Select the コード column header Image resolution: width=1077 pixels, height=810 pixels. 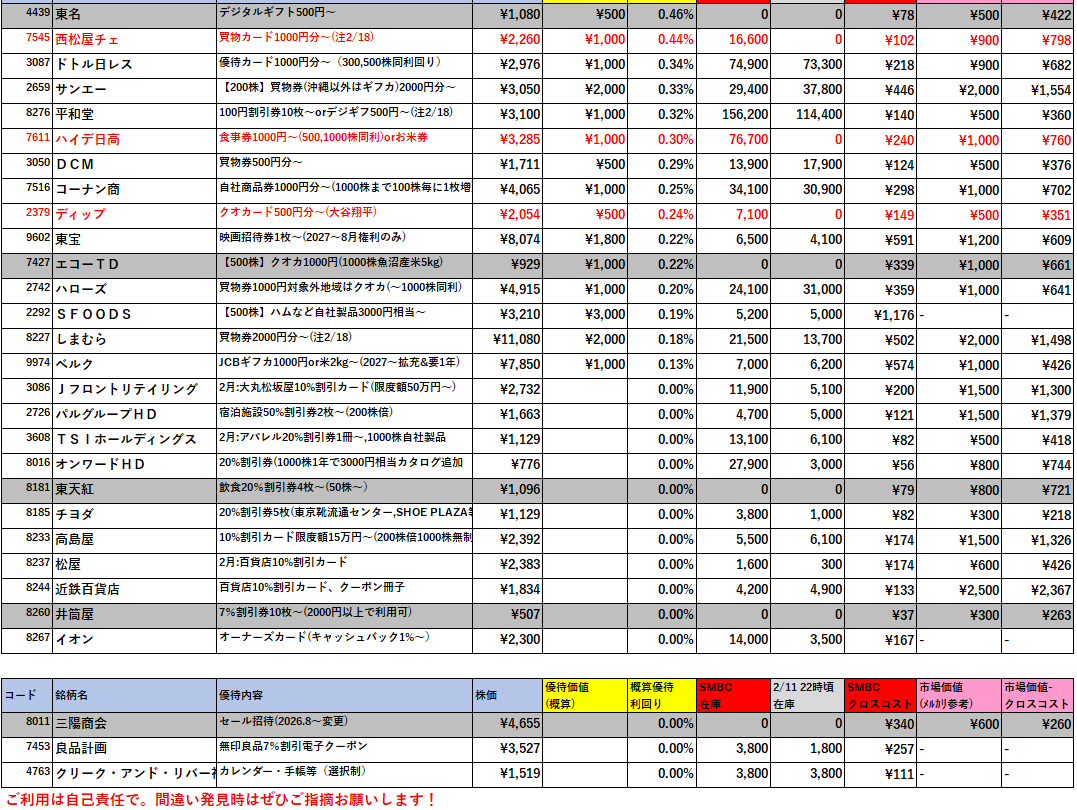point(27,695)
